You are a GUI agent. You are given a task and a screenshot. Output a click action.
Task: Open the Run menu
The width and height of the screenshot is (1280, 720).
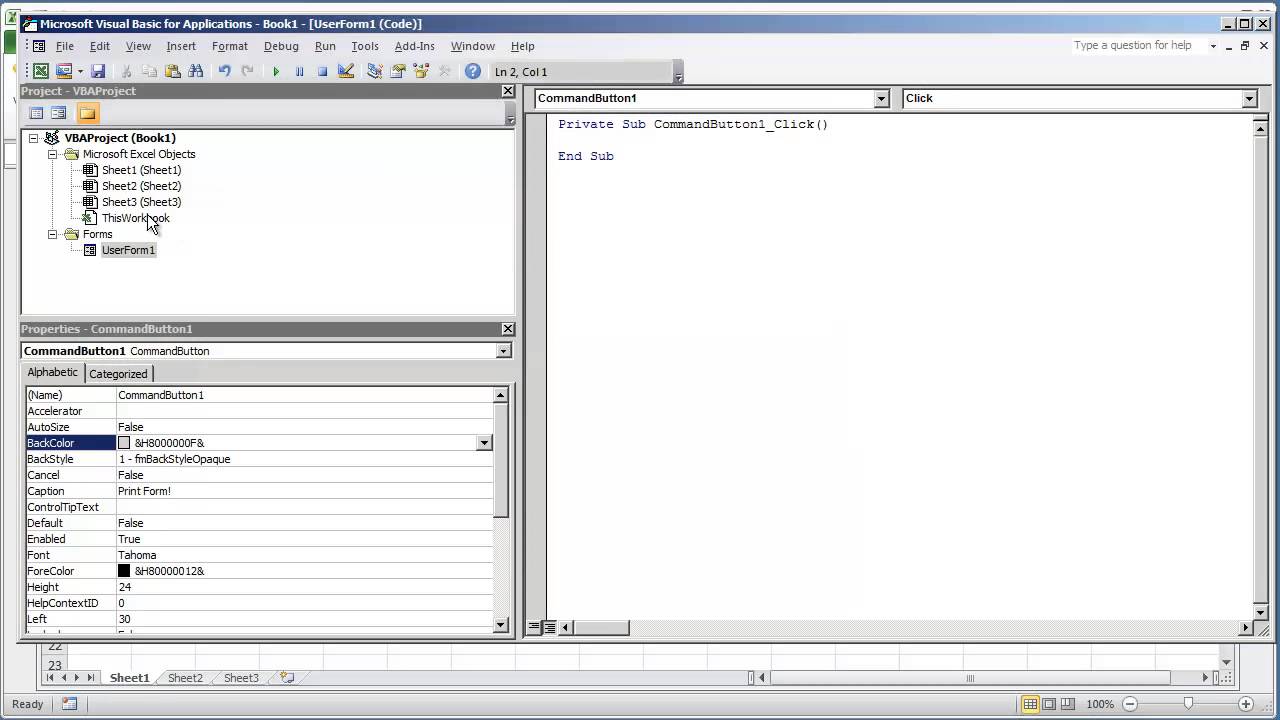[325, 46]
